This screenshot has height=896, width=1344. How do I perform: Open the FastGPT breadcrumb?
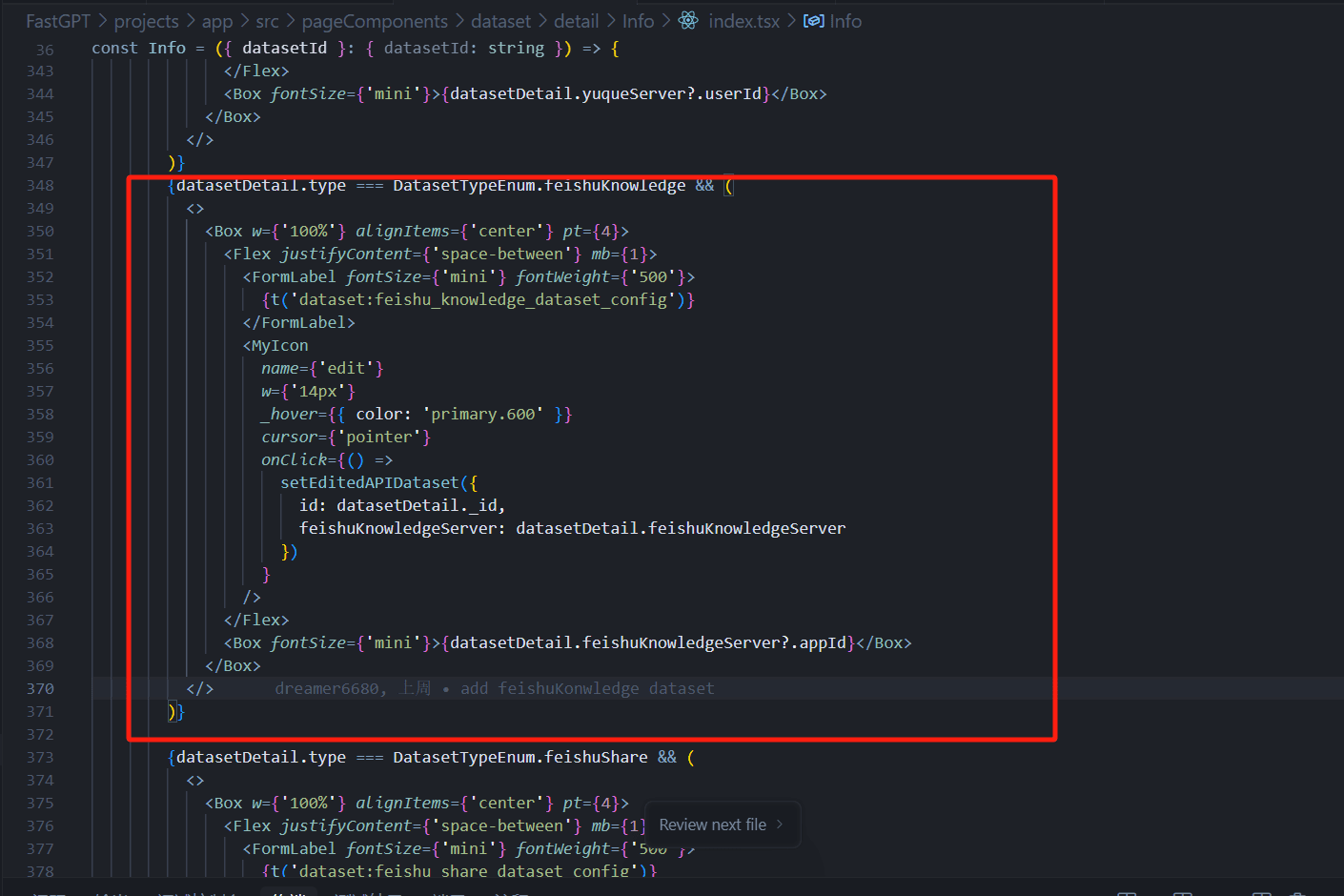58,21
